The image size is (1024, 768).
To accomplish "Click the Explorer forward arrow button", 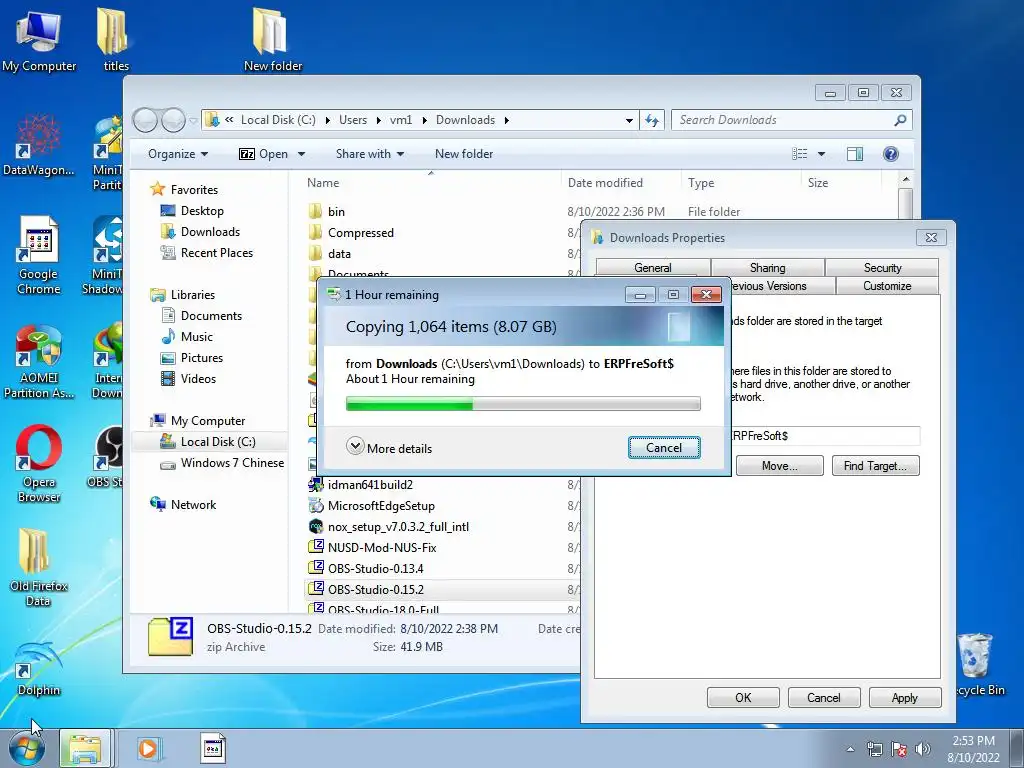I will click(x=173, y=120).
